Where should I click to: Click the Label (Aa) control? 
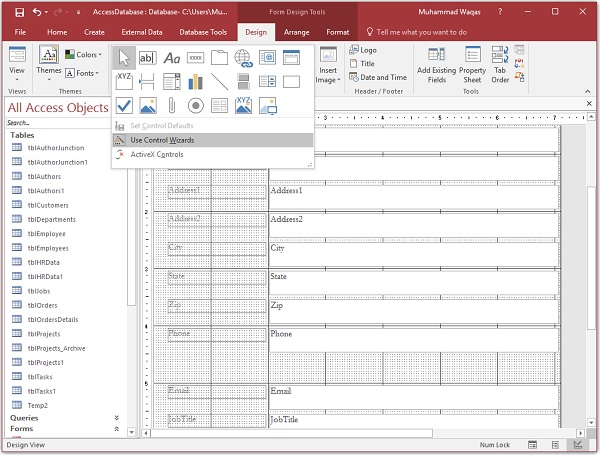(x=171, y=58)
